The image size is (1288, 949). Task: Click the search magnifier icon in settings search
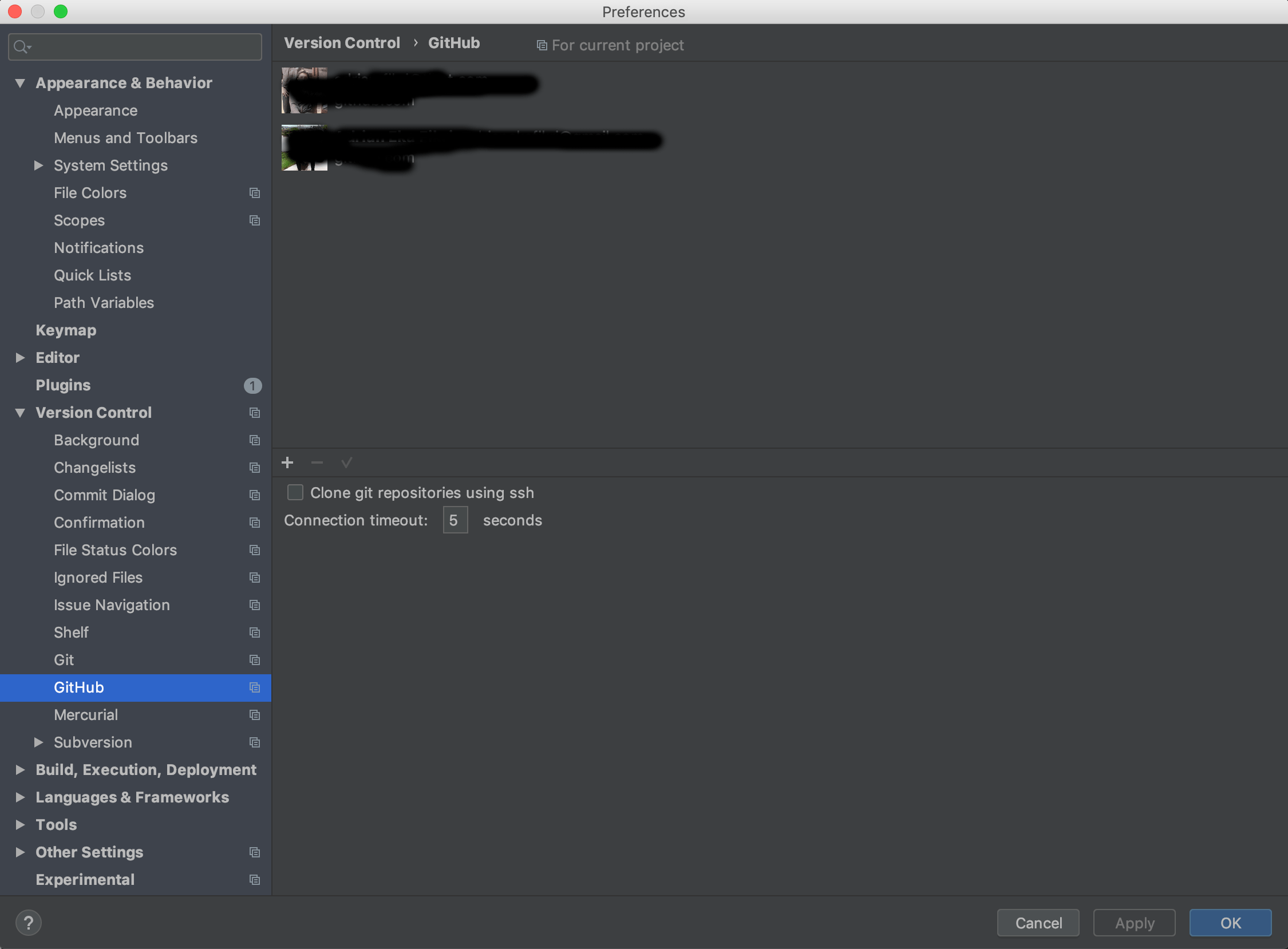click(22, 46)
